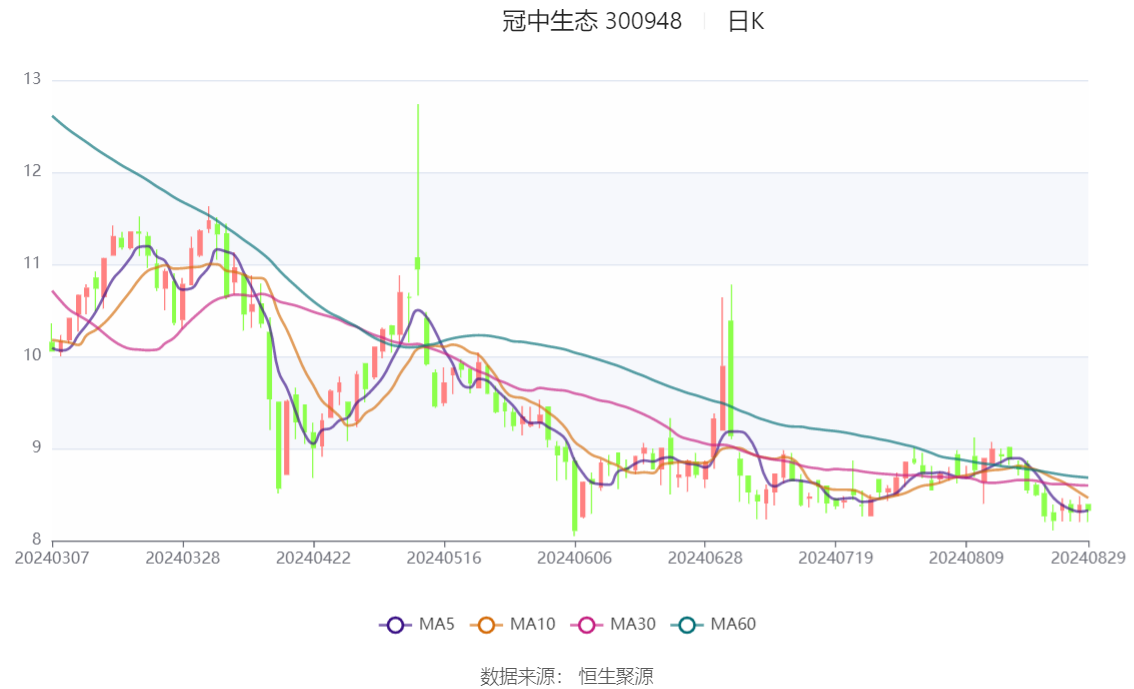Viewport: 1134px width, 689px height.
Task: Click the y-axis label 12
Action: coord(32,171)
